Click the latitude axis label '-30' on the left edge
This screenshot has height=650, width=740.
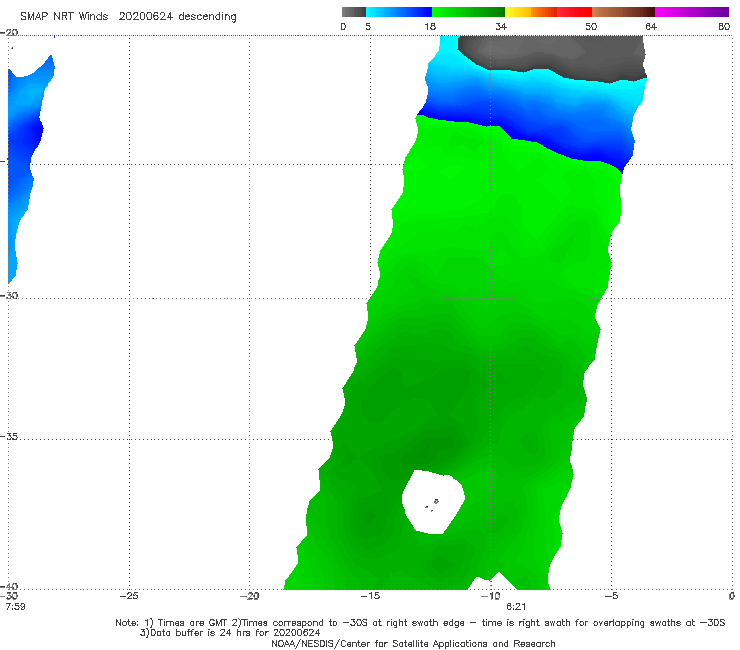point(9,295)
